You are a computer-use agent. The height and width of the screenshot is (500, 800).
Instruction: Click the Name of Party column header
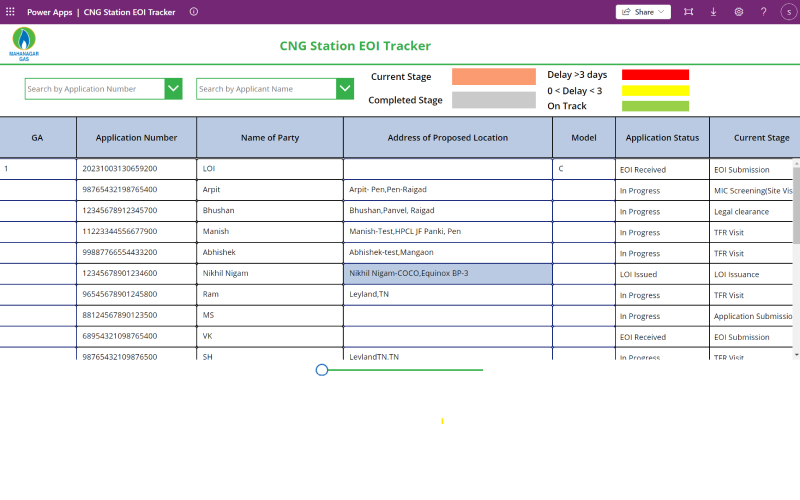click(x=270, y=138)
